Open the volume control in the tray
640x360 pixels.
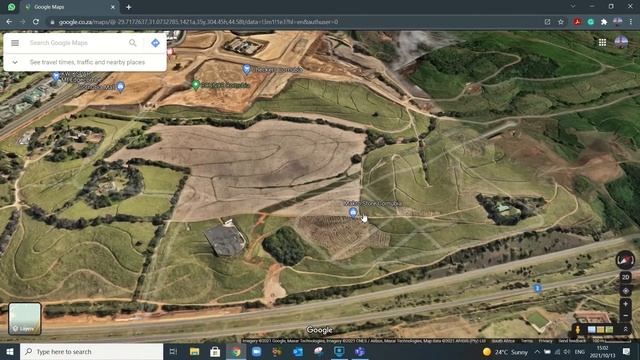(x=567, y=352)
